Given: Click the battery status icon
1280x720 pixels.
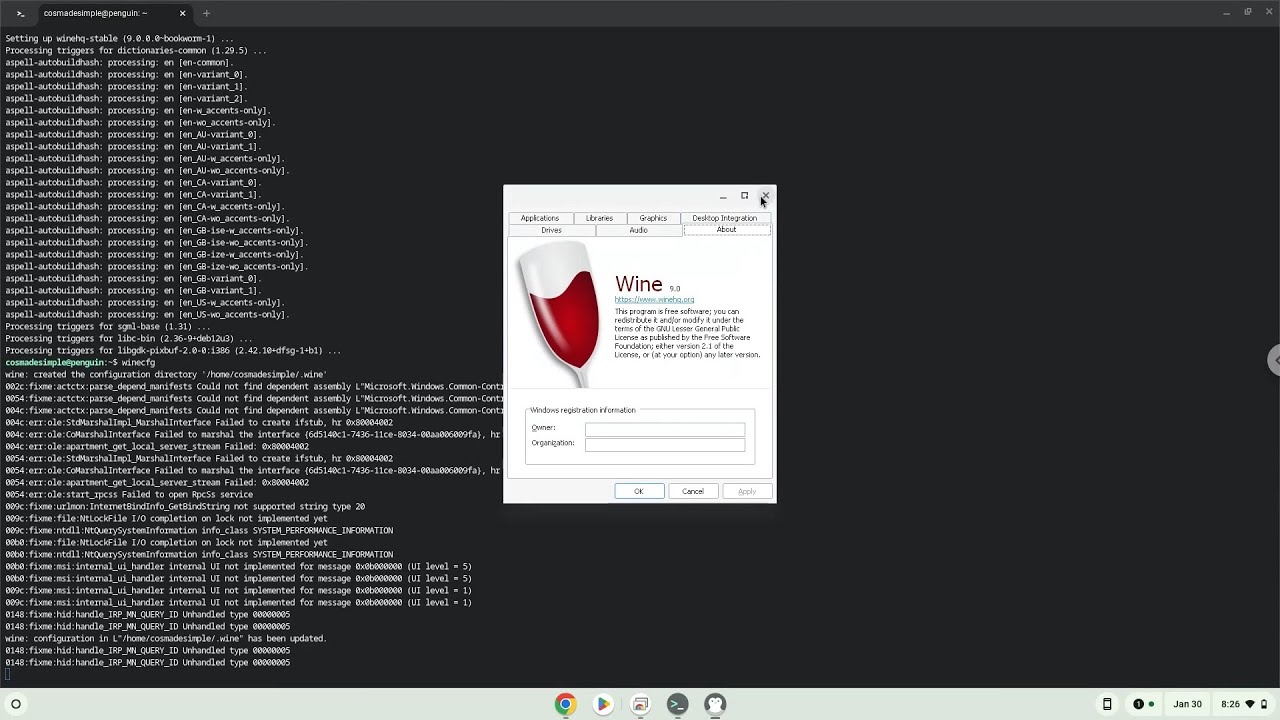Looking at the screenshot, I should click(x=1264, y=704).
